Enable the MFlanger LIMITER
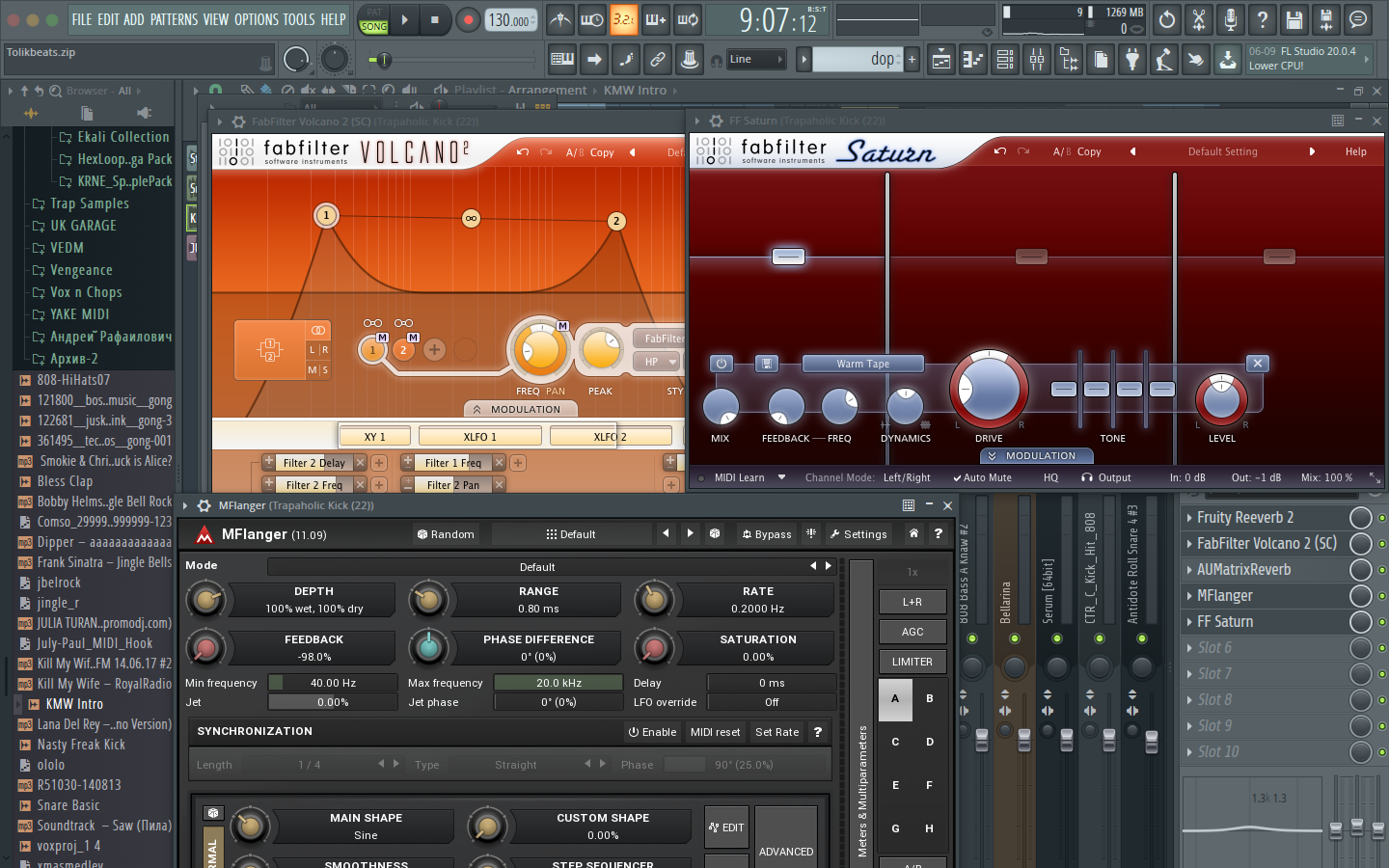The image size is (1389, 868). coord(912,662)
